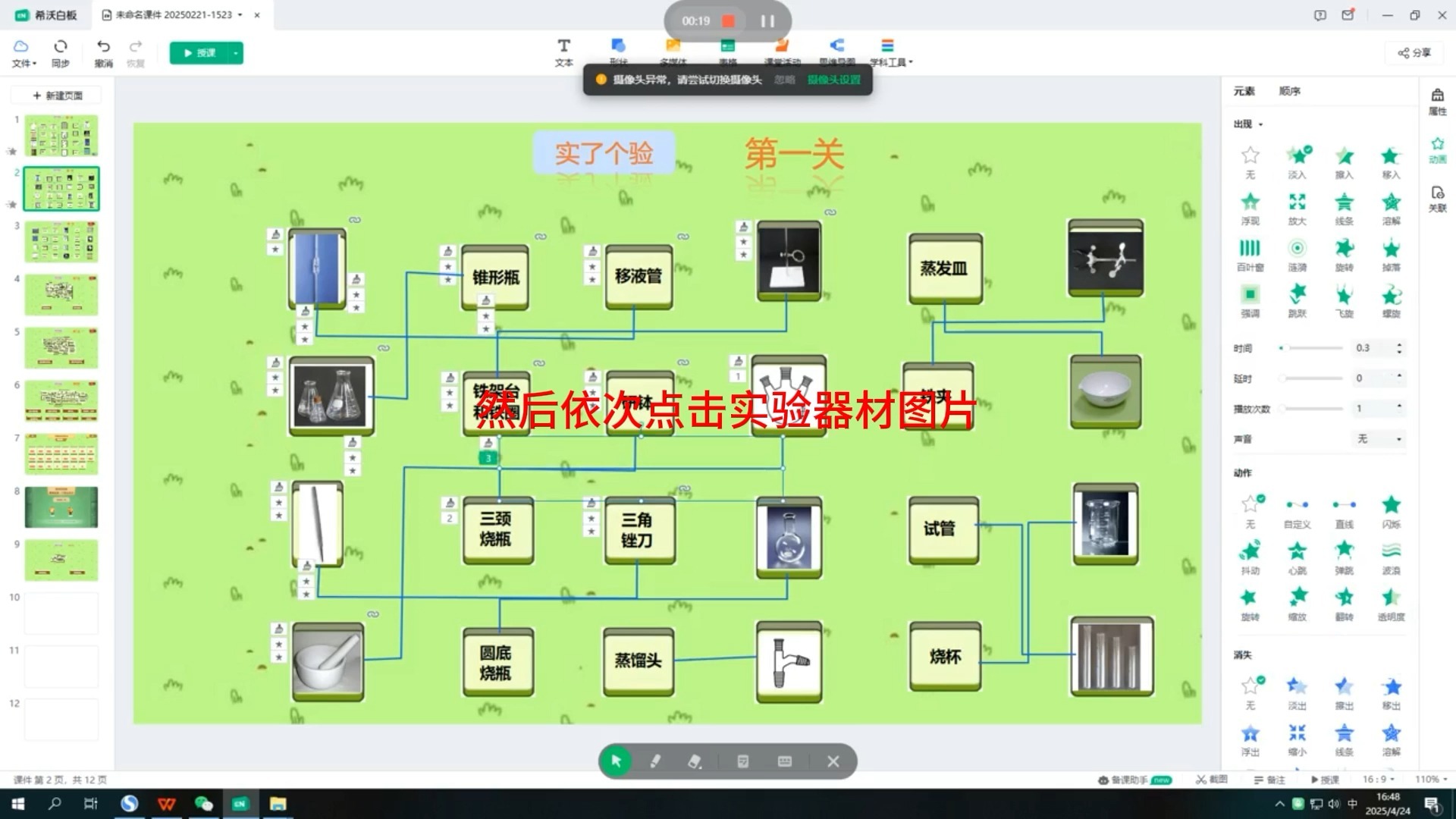Choose the 闪烁 blink action effect
This screenshot has height=819, width=1456.
[x=1391, y=512]
